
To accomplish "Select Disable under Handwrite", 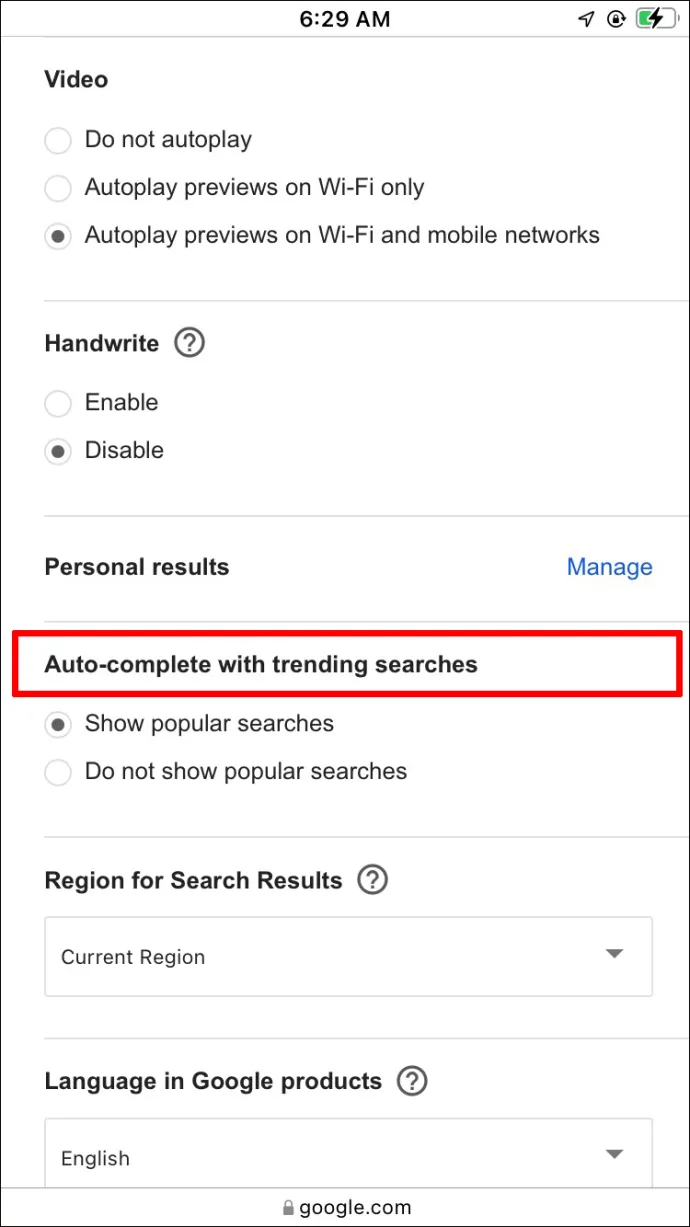I will coord(58,451).
